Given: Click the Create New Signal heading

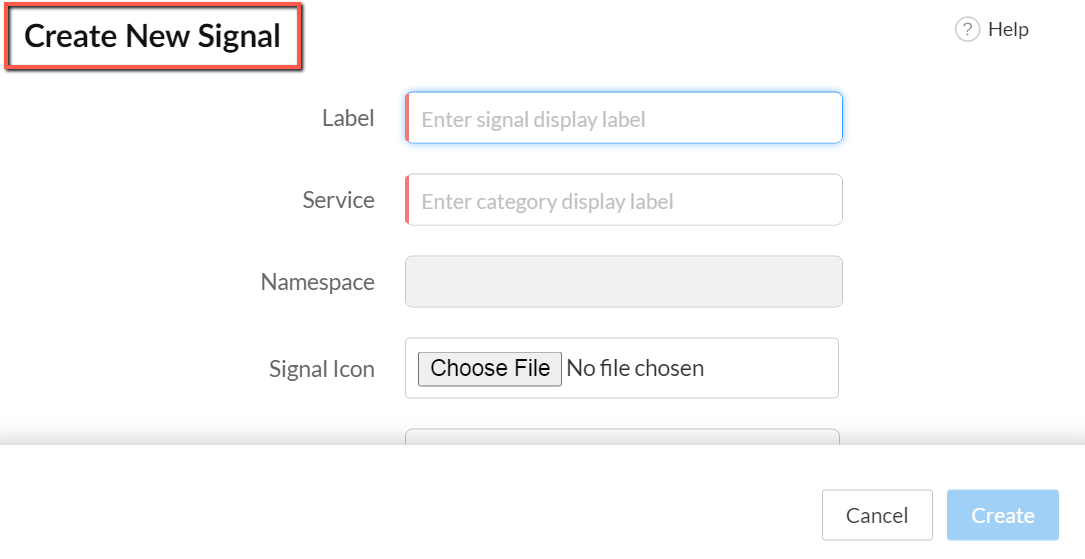Looking at the screenshot, I should pos(153,37).
